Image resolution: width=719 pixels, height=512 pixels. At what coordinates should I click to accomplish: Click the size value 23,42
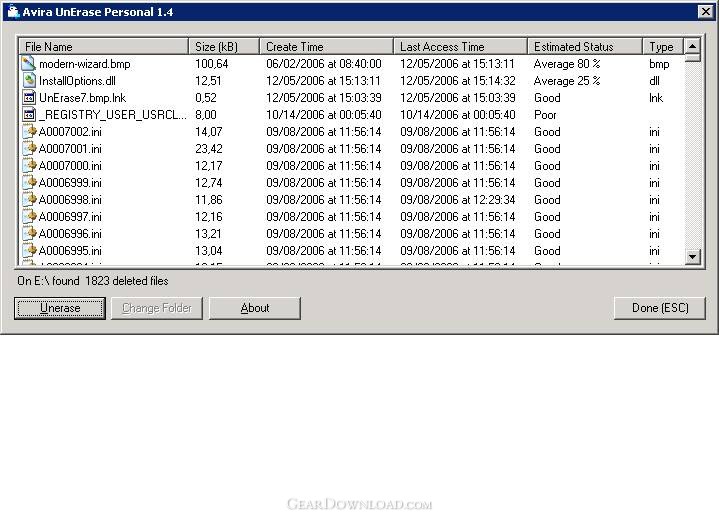click(x=209, y=149)
